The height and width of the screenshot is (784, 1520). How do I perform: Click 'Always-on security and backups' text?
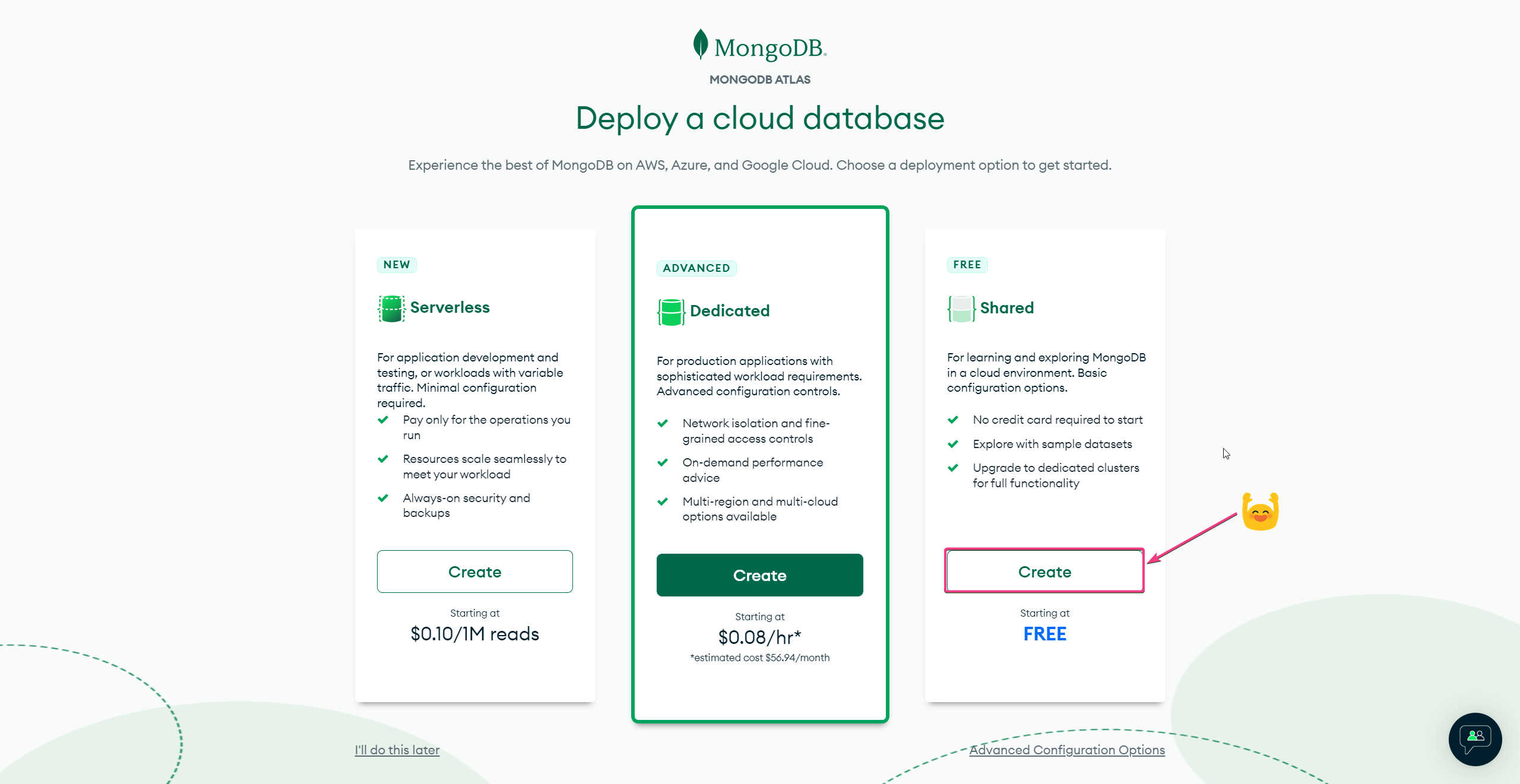click(467, 506)
